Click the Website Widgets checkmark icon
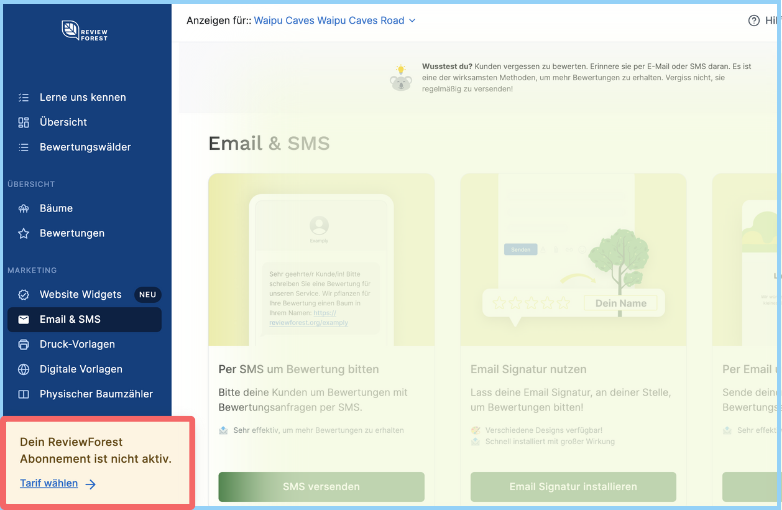 point(24,295)
